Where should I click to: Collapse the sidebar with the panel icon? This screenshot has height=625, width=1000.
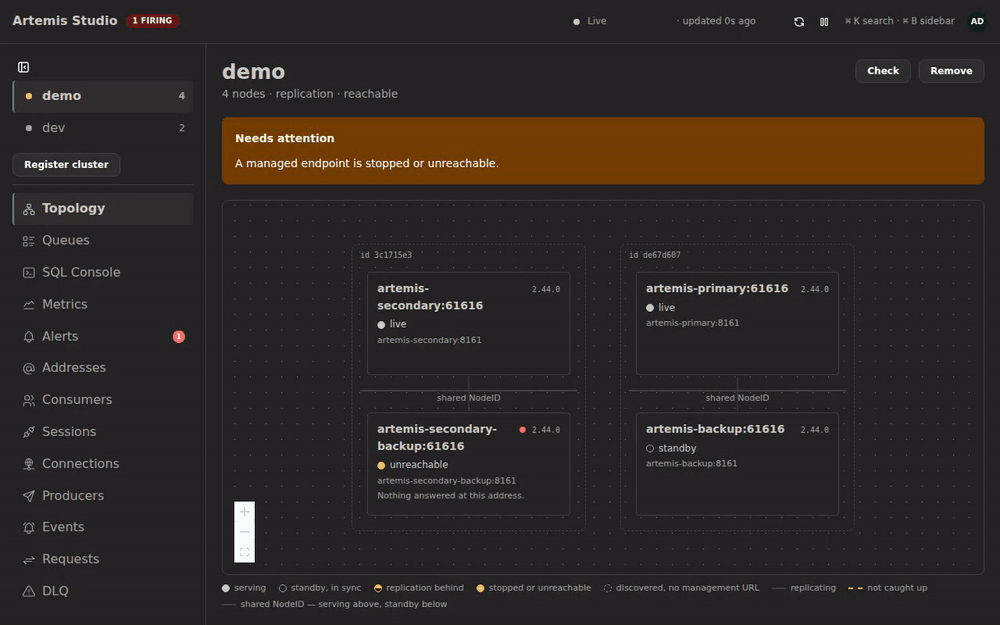tap(24, 67)
